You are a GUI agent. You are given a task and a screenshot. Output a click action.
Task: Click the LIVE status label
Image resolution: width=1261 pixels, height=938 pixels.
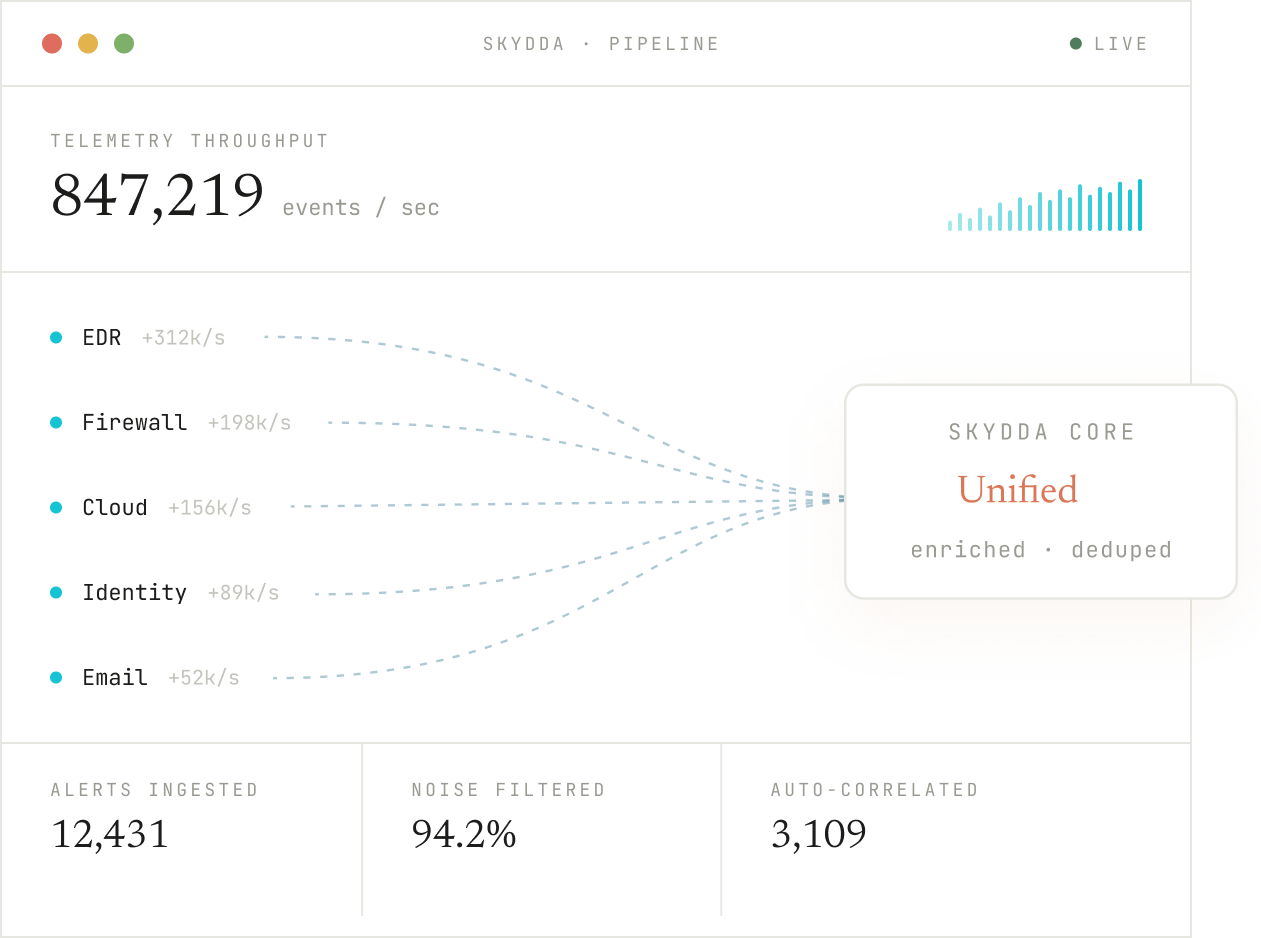(x=1121, y=44)
